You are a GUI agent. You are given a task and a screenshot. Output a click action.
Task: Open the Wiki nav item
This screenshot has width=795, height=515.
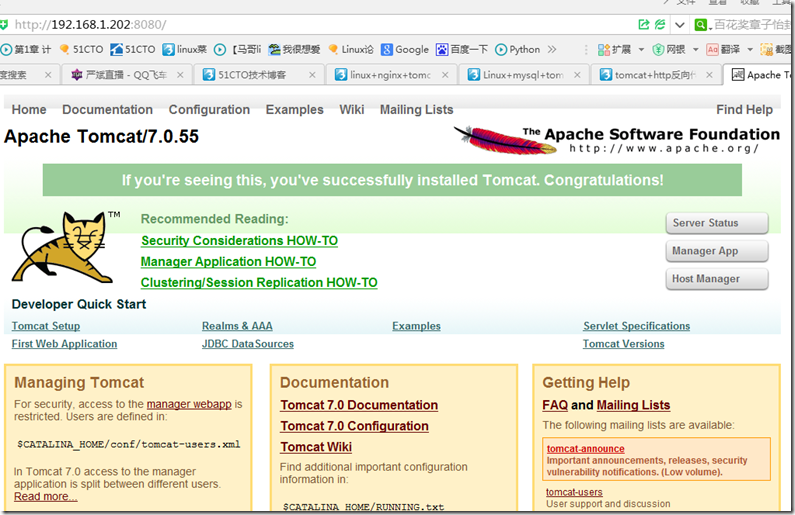pyautogui.click(x=352, y=109)
